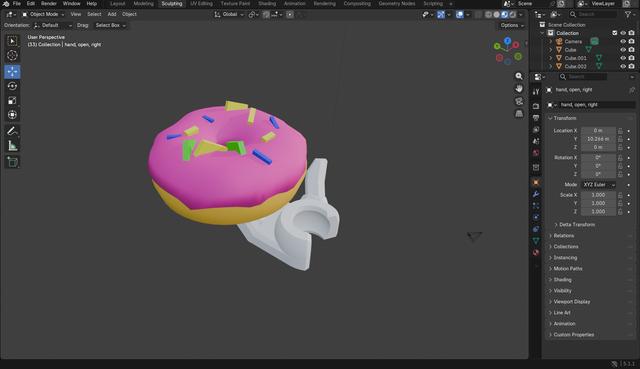Lock the Location X value

click(620, 131)
